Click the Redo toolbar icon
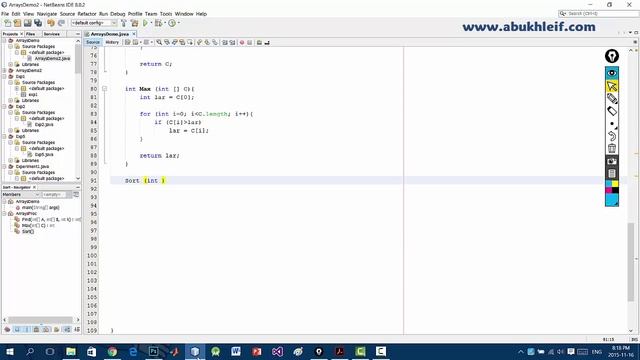The width and height of the screenshot is (640, 360). point(61,23)
